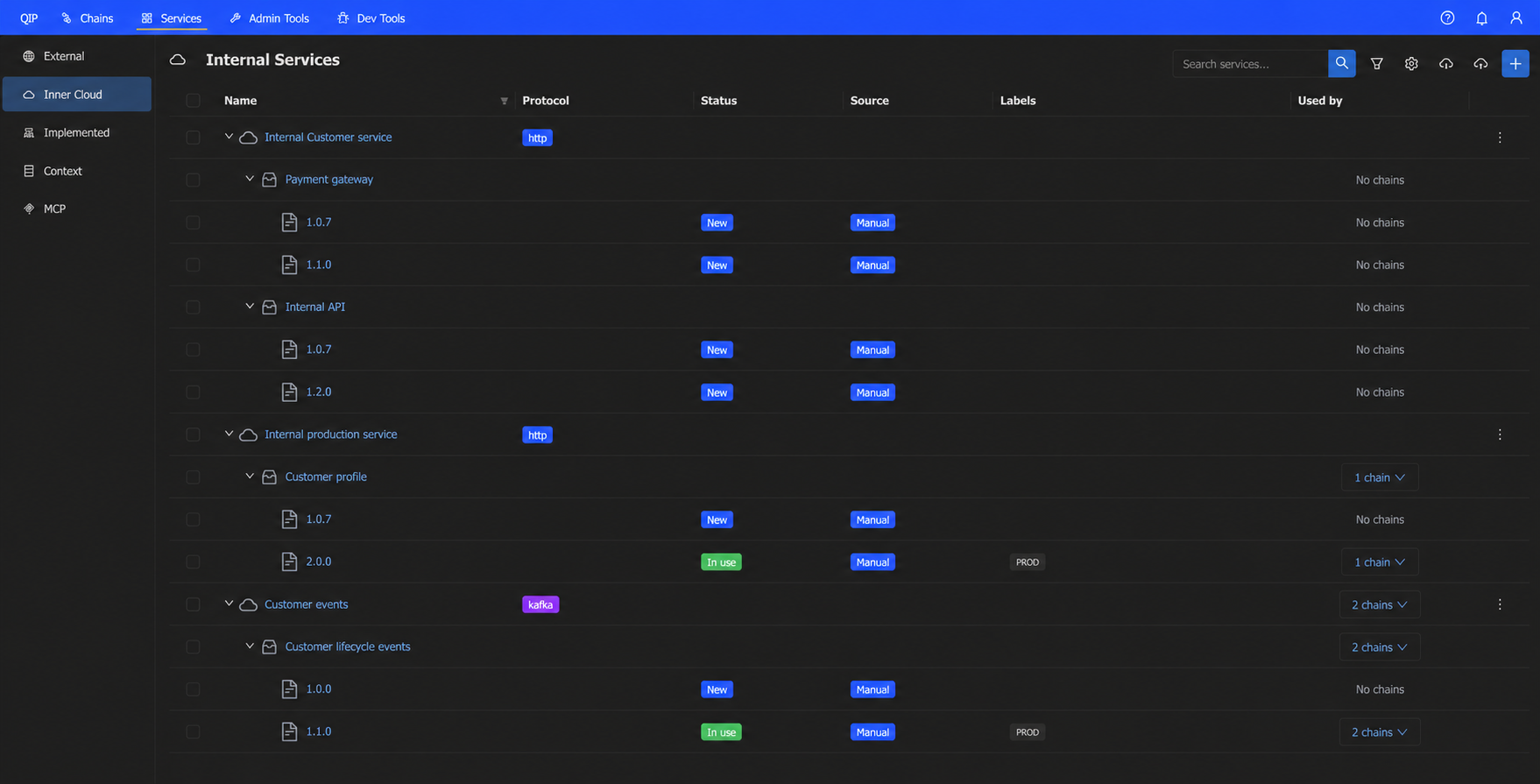Click the blue plus add button
The image size is (1540, 784).
tap(1515, 63)
